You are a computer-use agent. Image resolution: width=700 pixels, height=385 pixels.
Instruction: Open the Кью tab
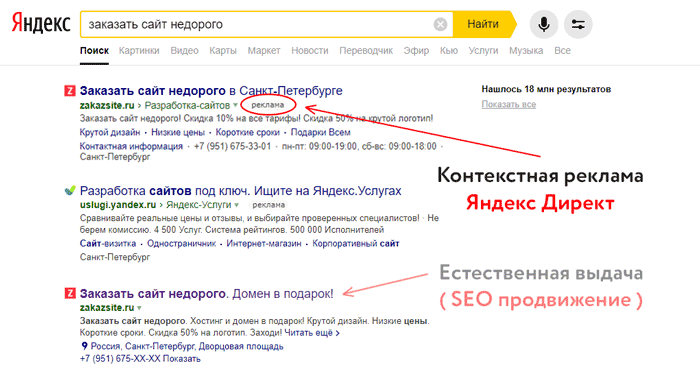click(x=449, y=50)
